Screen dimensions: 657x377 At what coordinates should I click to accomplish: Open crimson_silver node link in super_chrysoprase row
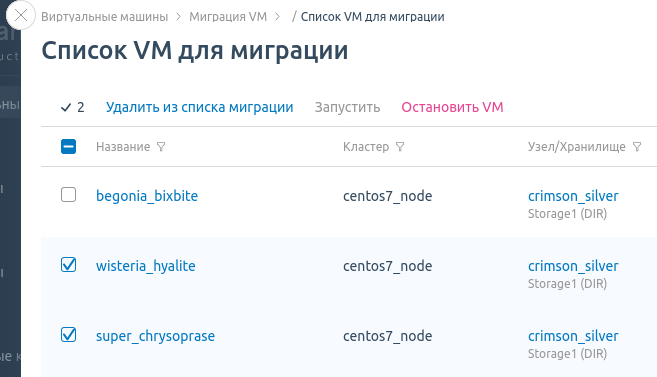click(x=573, y=336)
